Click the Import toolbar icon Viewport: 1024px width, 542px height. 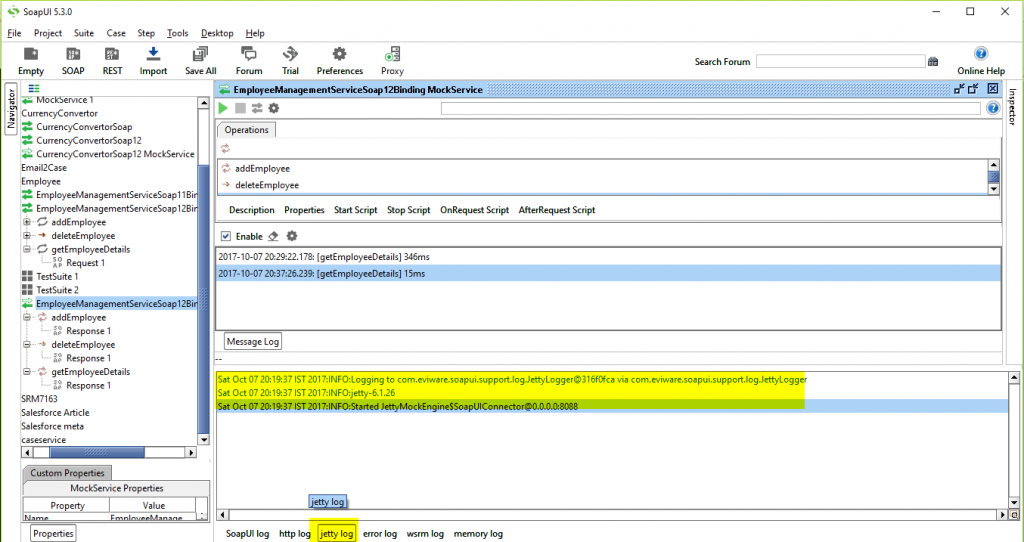coord(153,55)
